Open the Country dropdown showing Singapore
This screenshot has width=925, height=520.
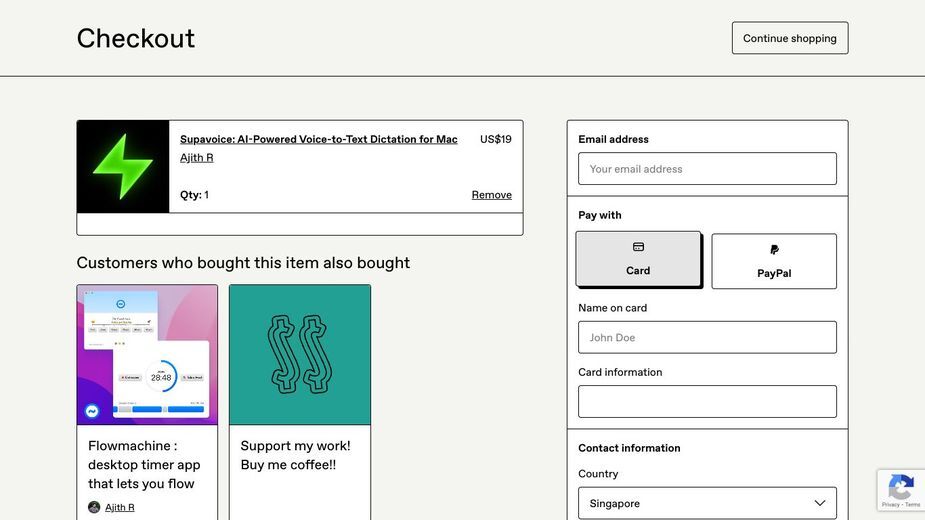pyautogui.click(x=707, y=503)
